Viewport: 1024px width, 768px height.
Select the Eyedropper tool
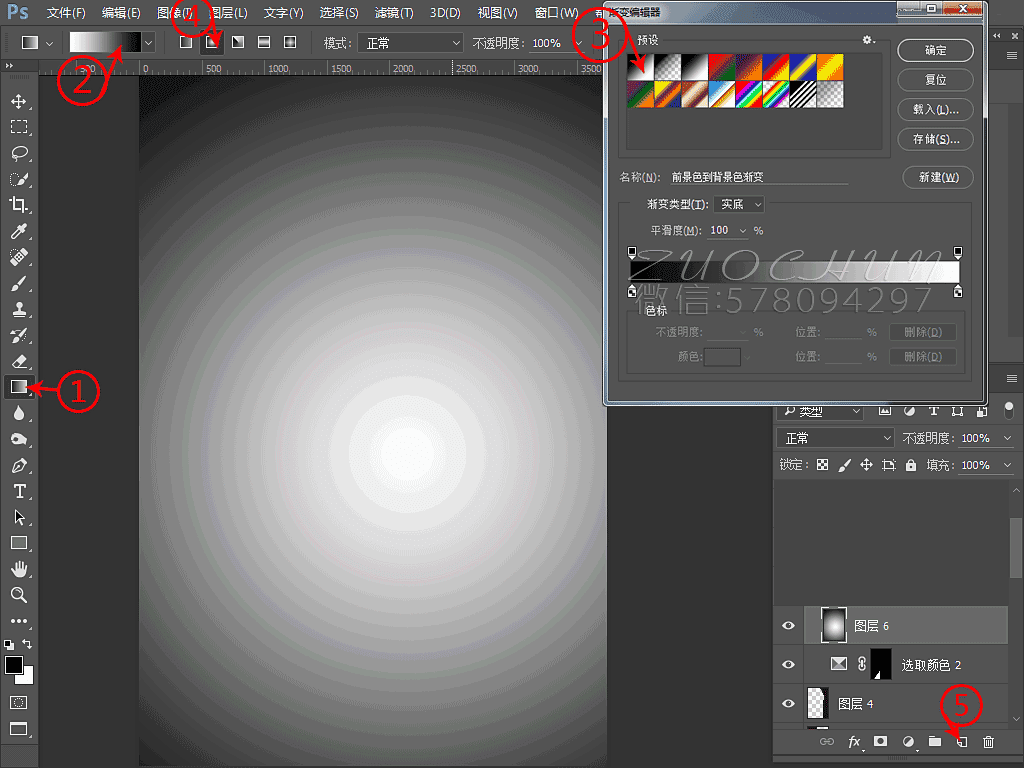pos(19,231)
